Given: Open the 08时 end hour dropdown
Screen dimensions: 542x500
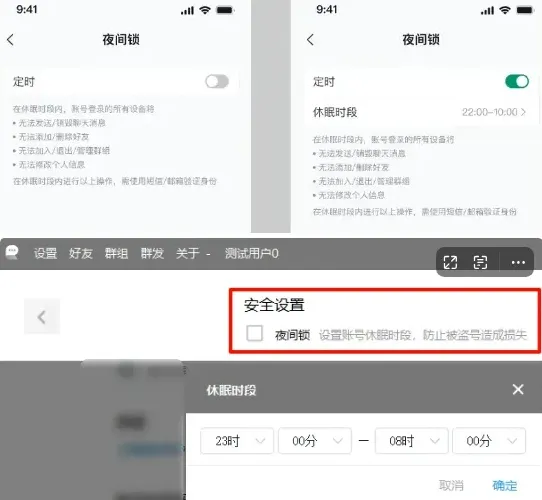Looking at the screenshot, I should coord(411,441).
